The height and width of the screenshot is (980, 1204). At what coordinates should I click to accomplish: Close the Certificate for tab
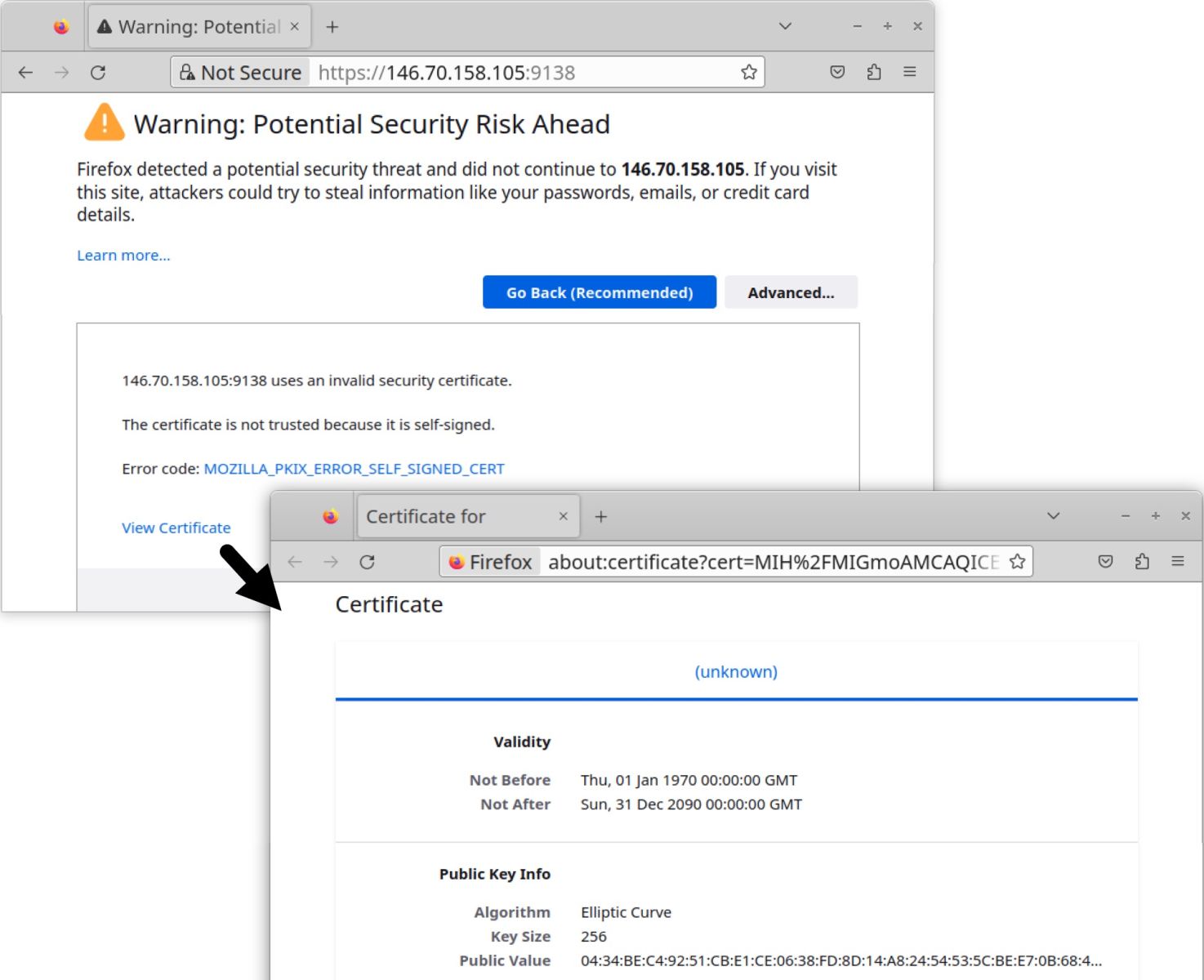(x=563, y=516)
